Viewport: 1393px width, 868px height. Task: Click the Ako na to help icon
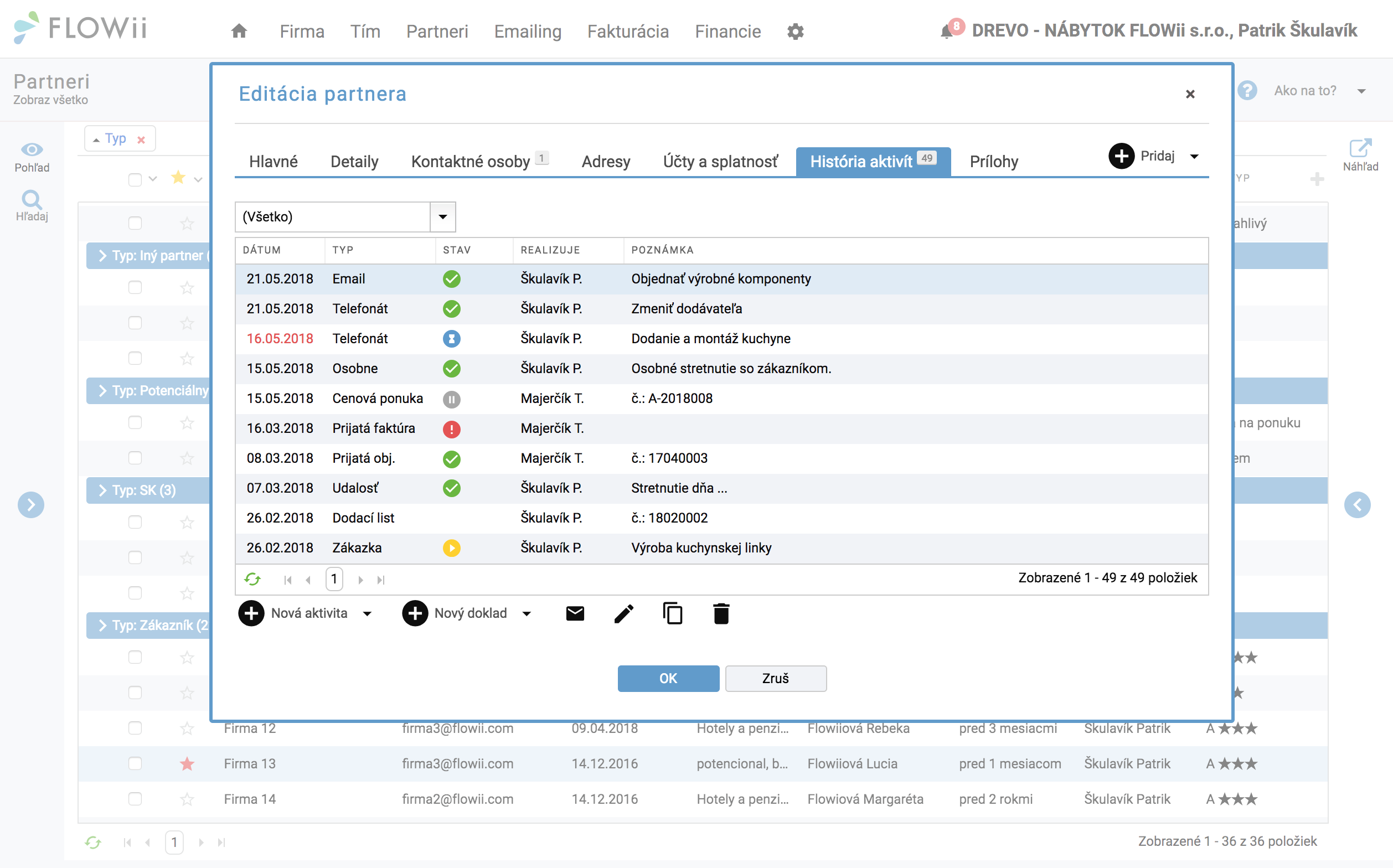coord(1247,91)
